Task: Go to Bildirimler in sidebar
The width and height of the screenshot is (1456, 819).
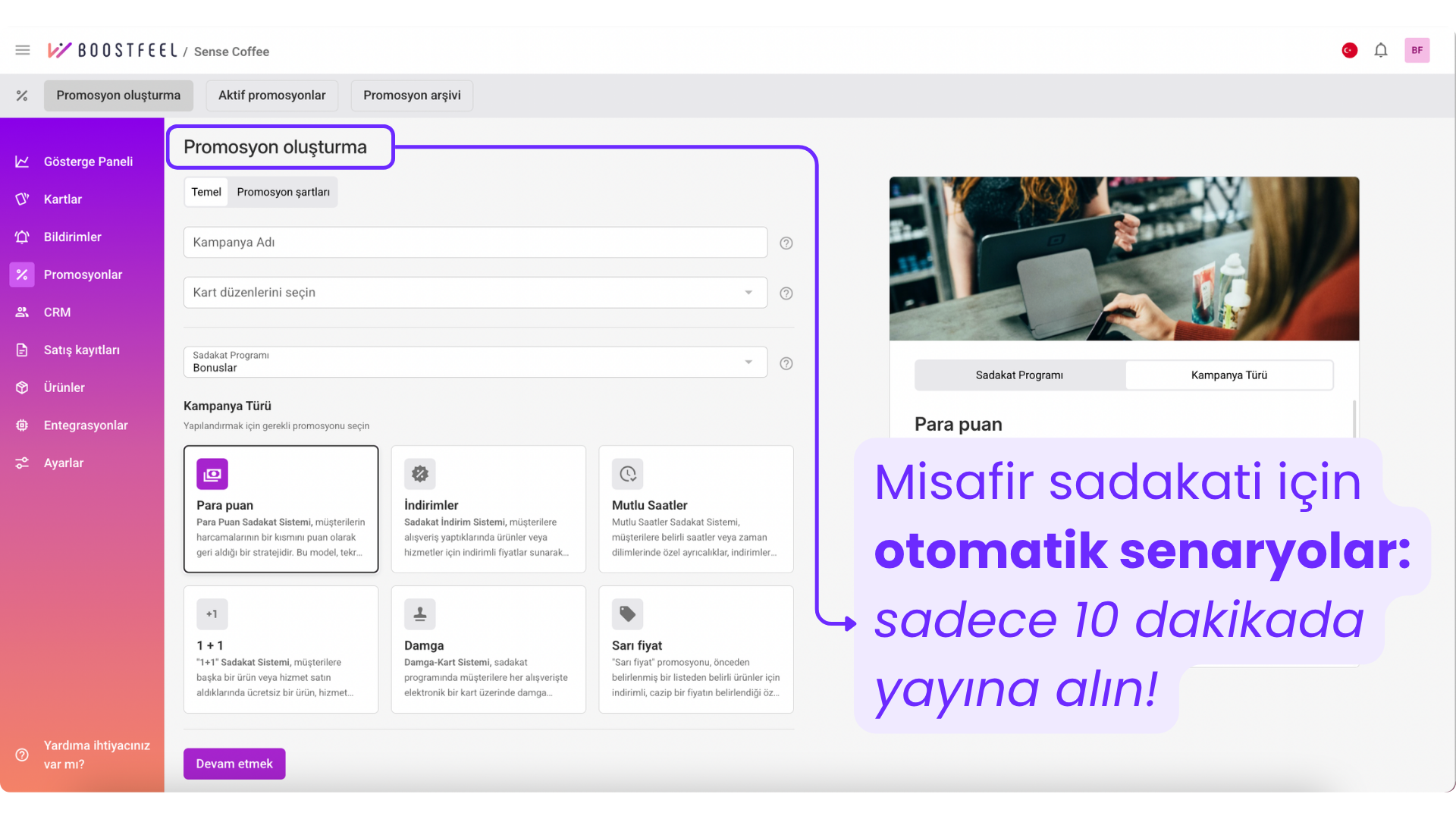Action: [73, 237]
